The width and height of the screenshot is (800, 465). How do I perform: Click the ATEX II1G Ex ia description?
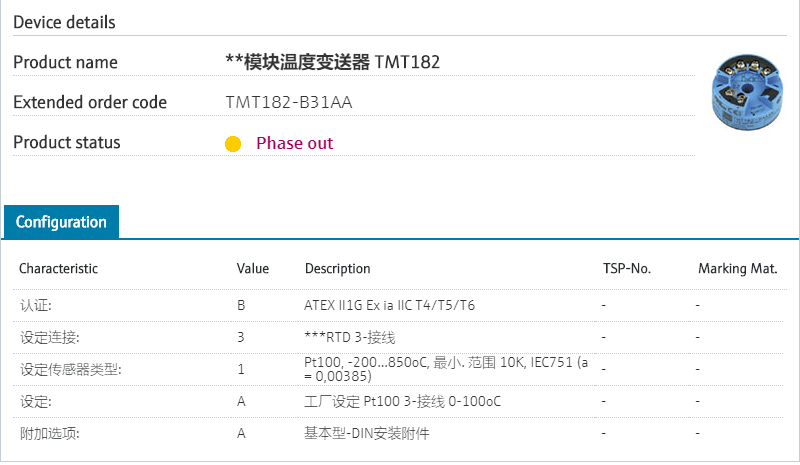point(389,305)
